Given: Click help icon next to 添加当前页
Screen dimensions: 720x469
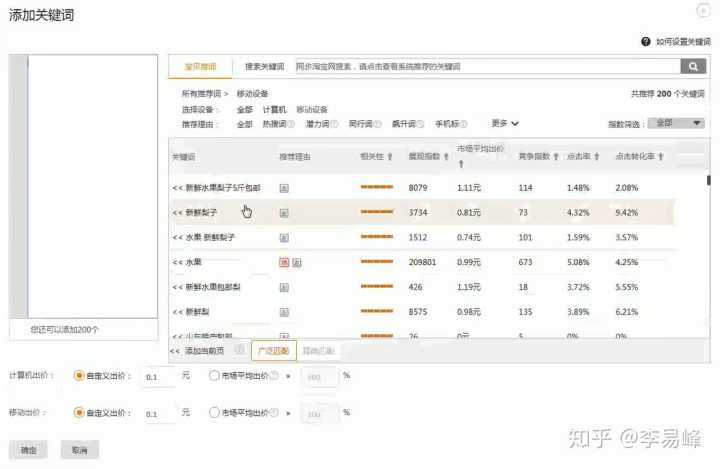Looking at the screenshot, I should pyautogui.click(x=239, y=351).
